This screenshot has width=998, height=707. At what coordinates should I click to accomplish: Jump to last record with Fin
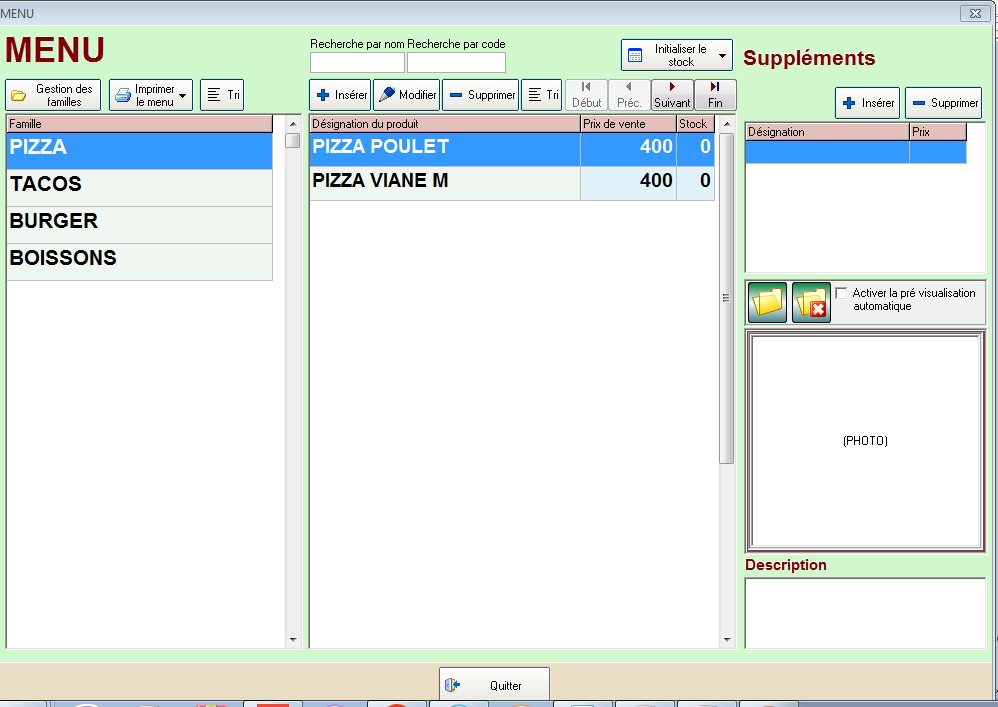[x=715, y=95]
